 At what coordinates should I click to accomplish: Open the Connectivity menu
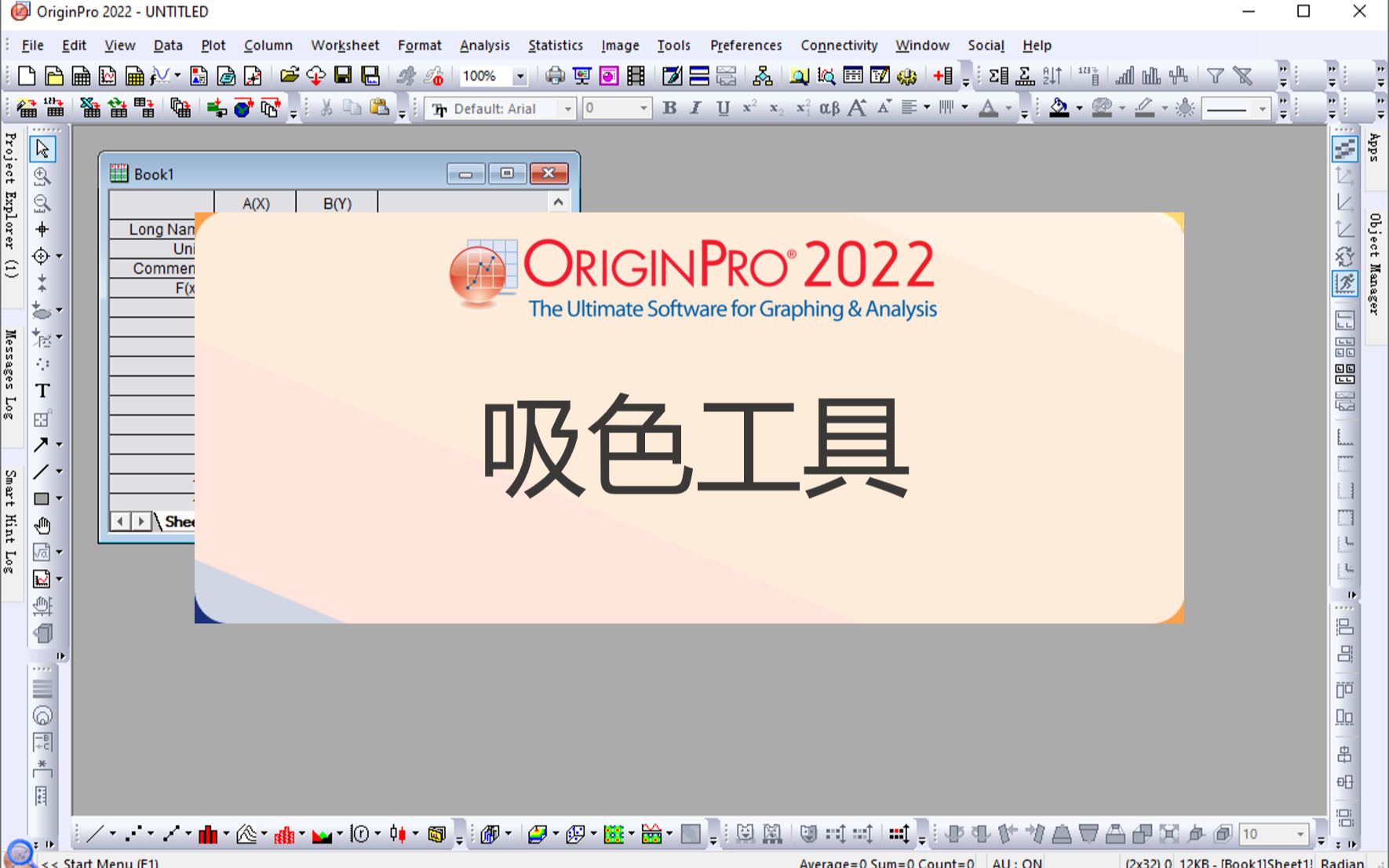point(839,46)
